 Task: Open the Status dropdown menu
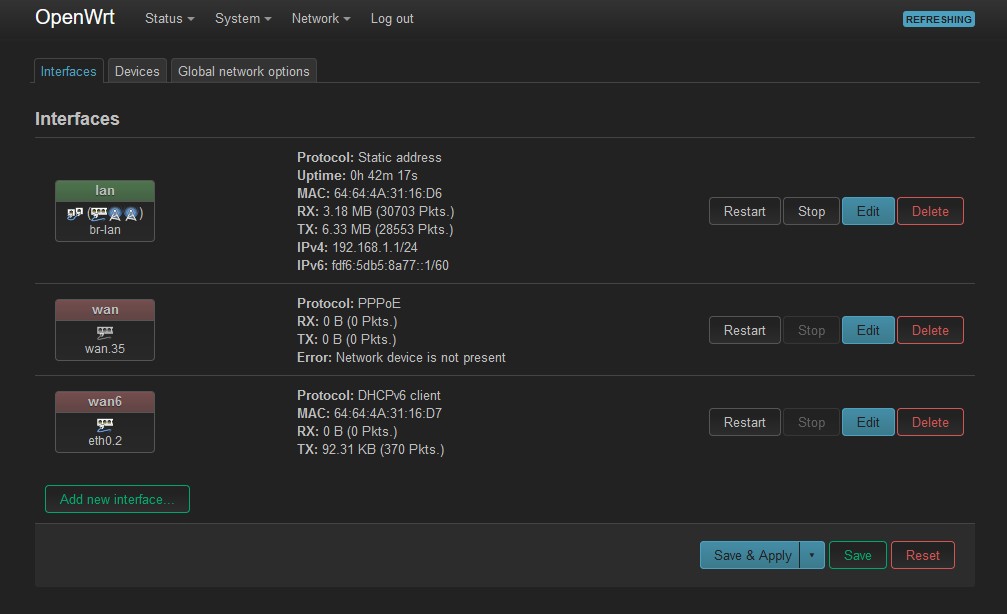pyautogui.click(x=170, y=19)
